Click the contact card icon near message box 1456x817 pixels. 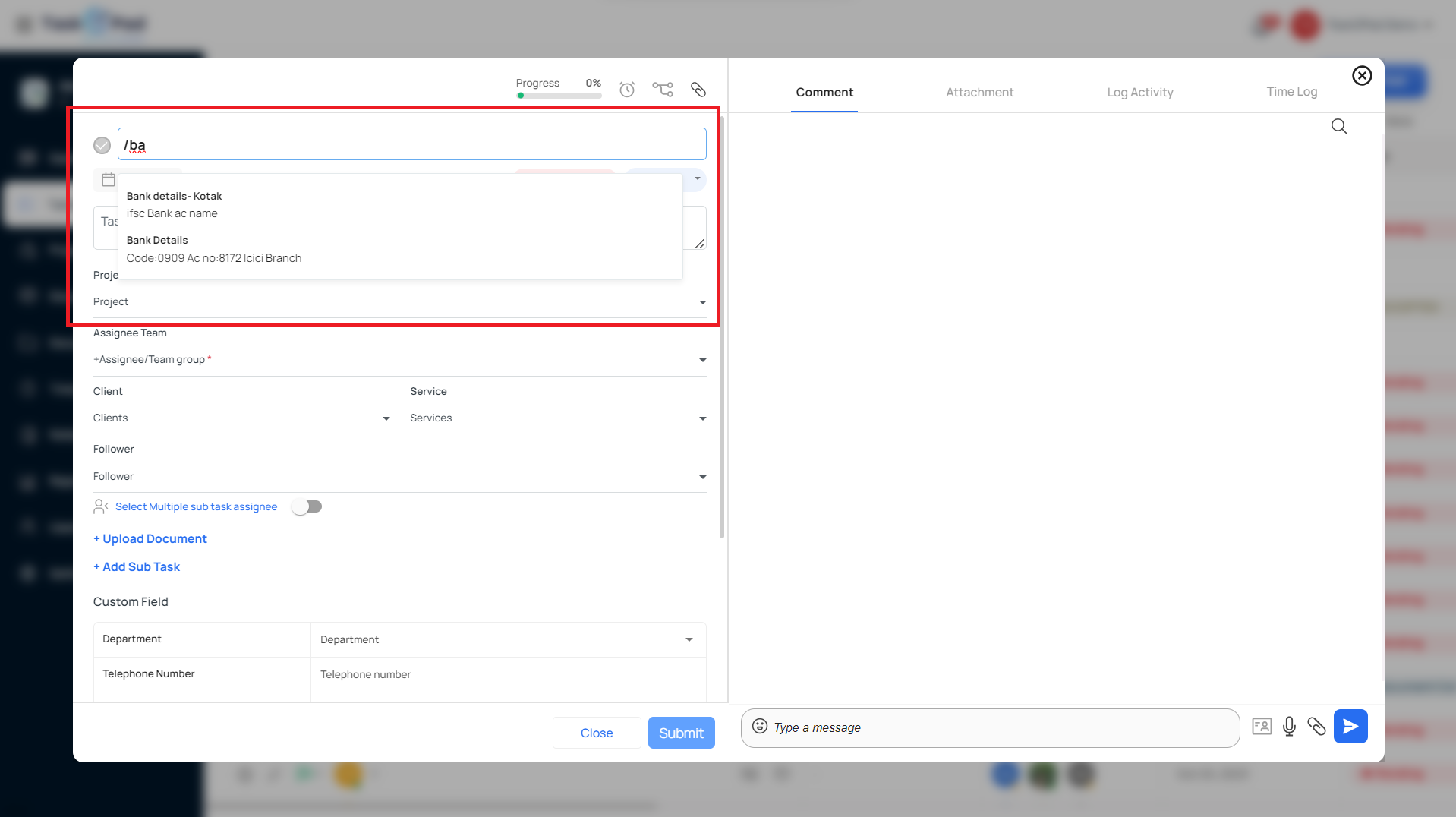click(1261, 727)
